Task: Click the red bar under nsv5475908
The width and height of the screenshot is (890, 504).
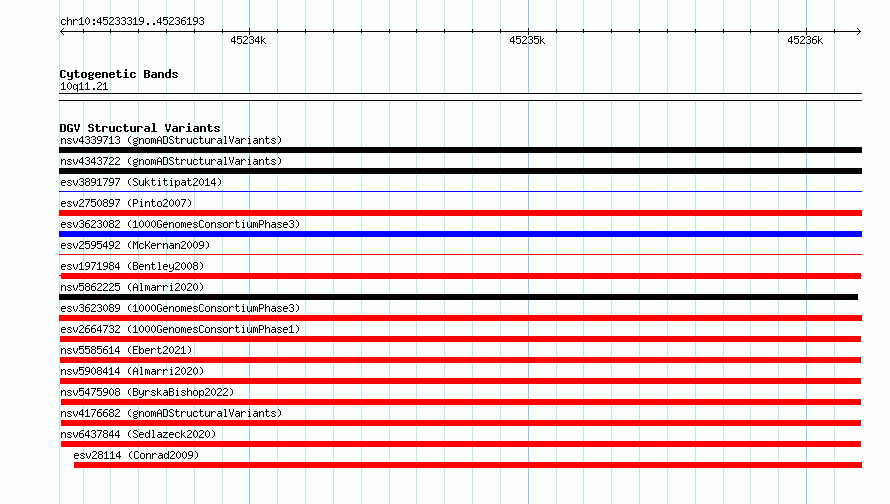Action: click(460, 402)
